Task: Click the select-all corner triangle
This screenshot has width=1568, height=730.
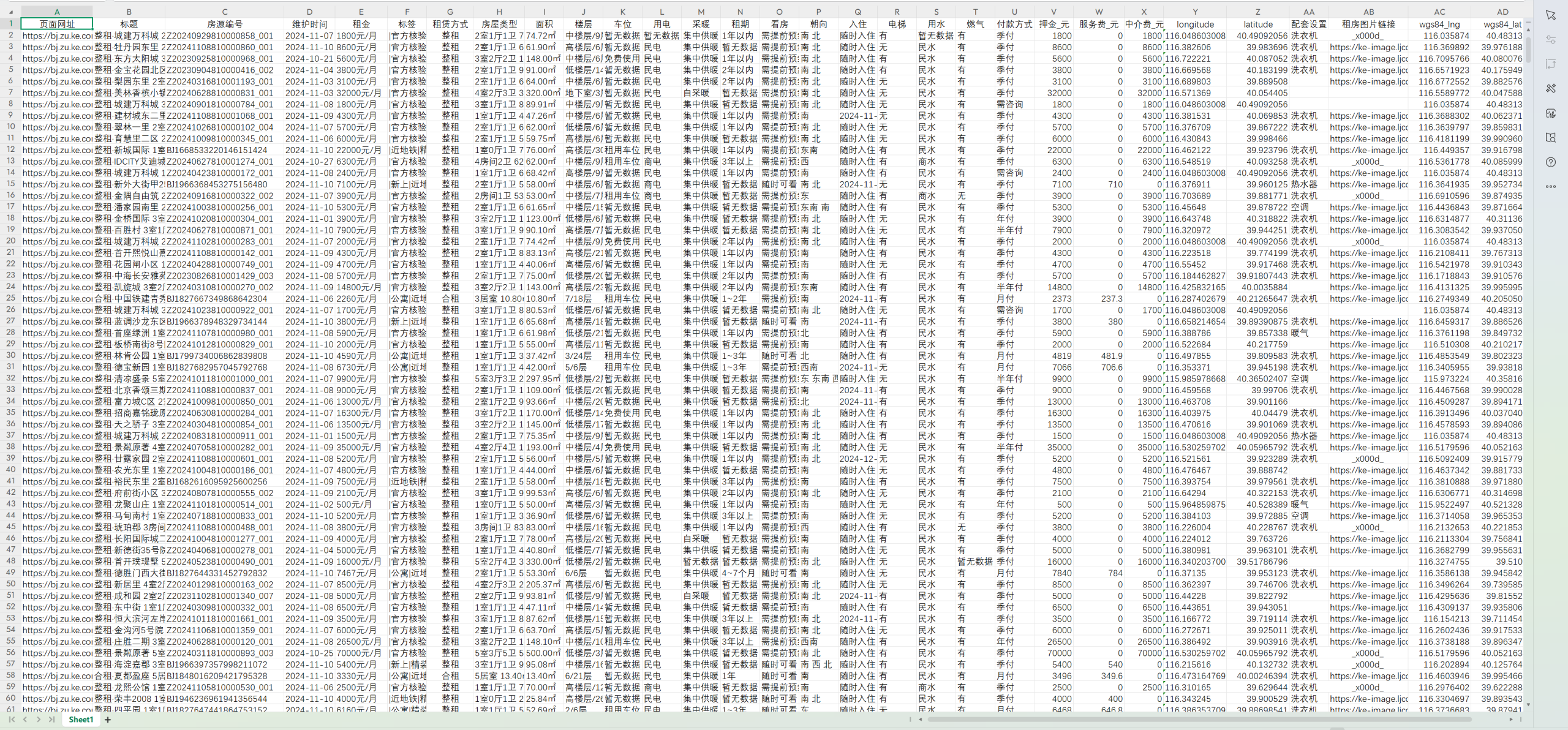Action: [x=10, y=12]
